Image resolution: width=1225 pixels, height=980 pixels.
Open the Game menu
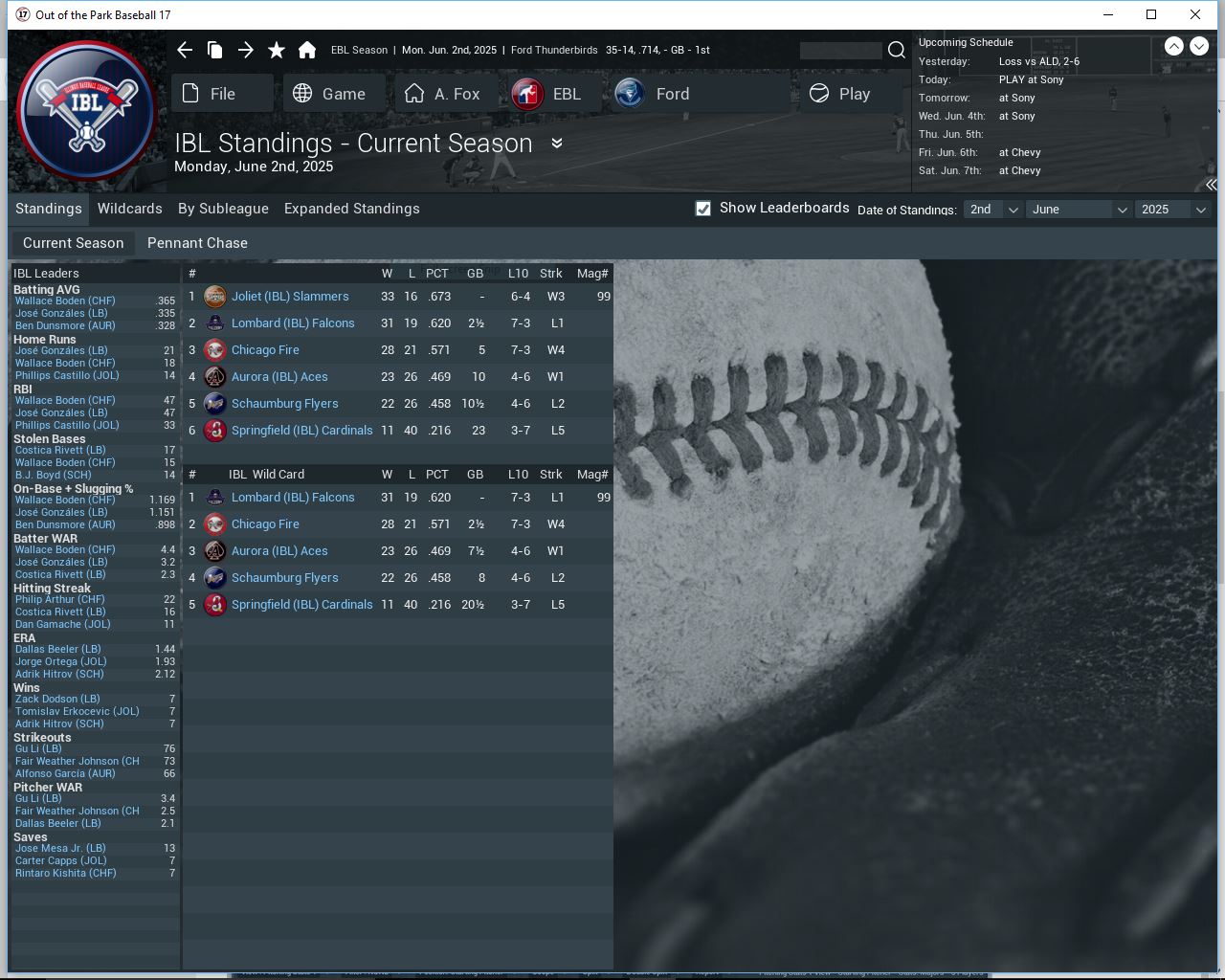[334, 94]
